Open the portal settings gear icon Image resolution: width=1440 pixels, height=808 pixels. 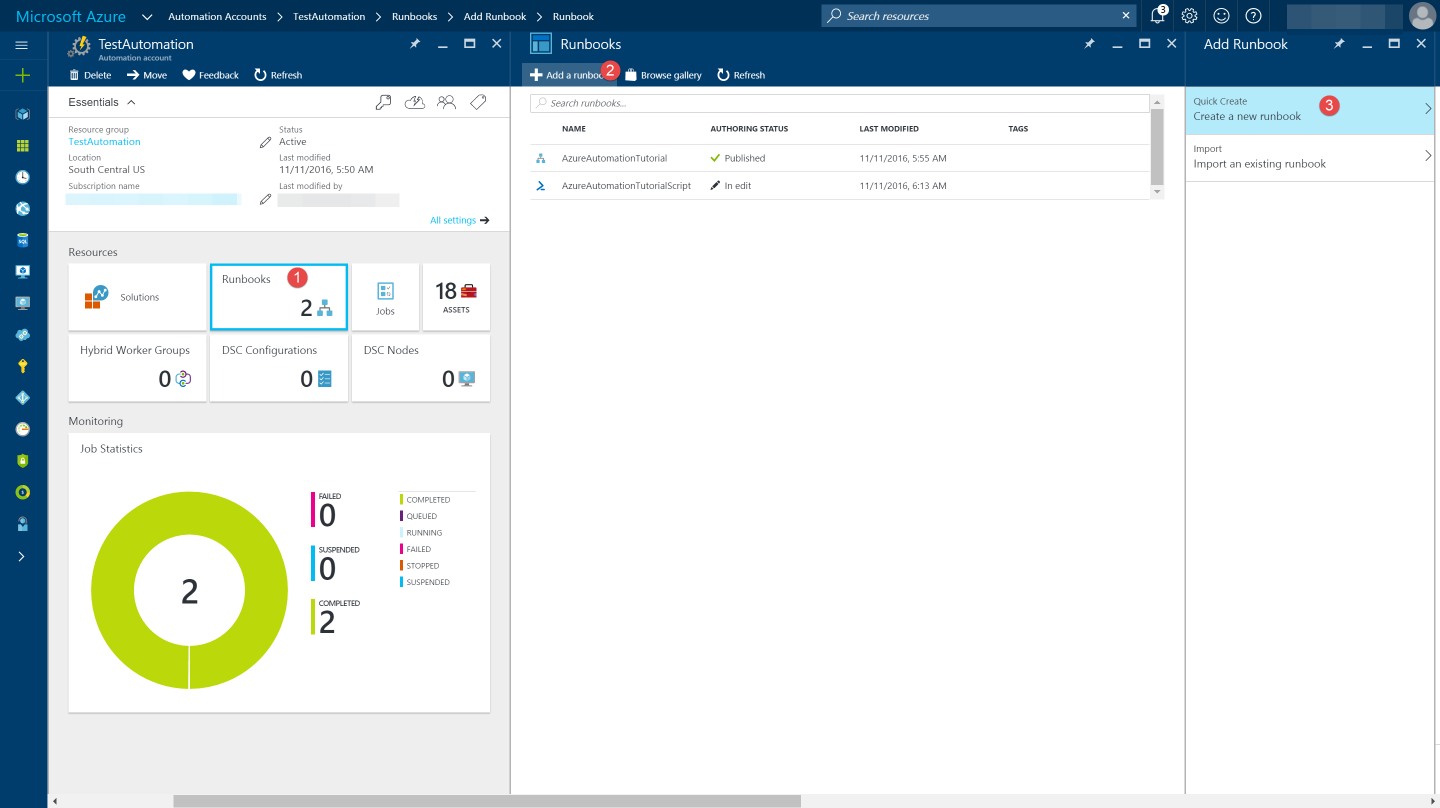(x=1189, y=16)
